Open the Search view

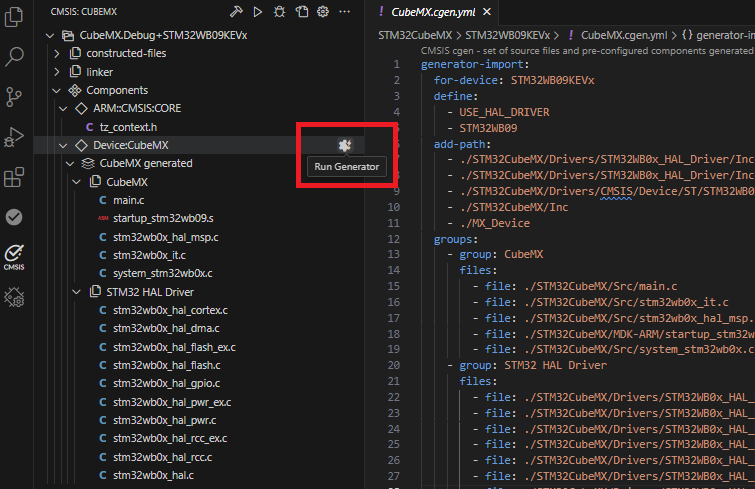[14, 56]
